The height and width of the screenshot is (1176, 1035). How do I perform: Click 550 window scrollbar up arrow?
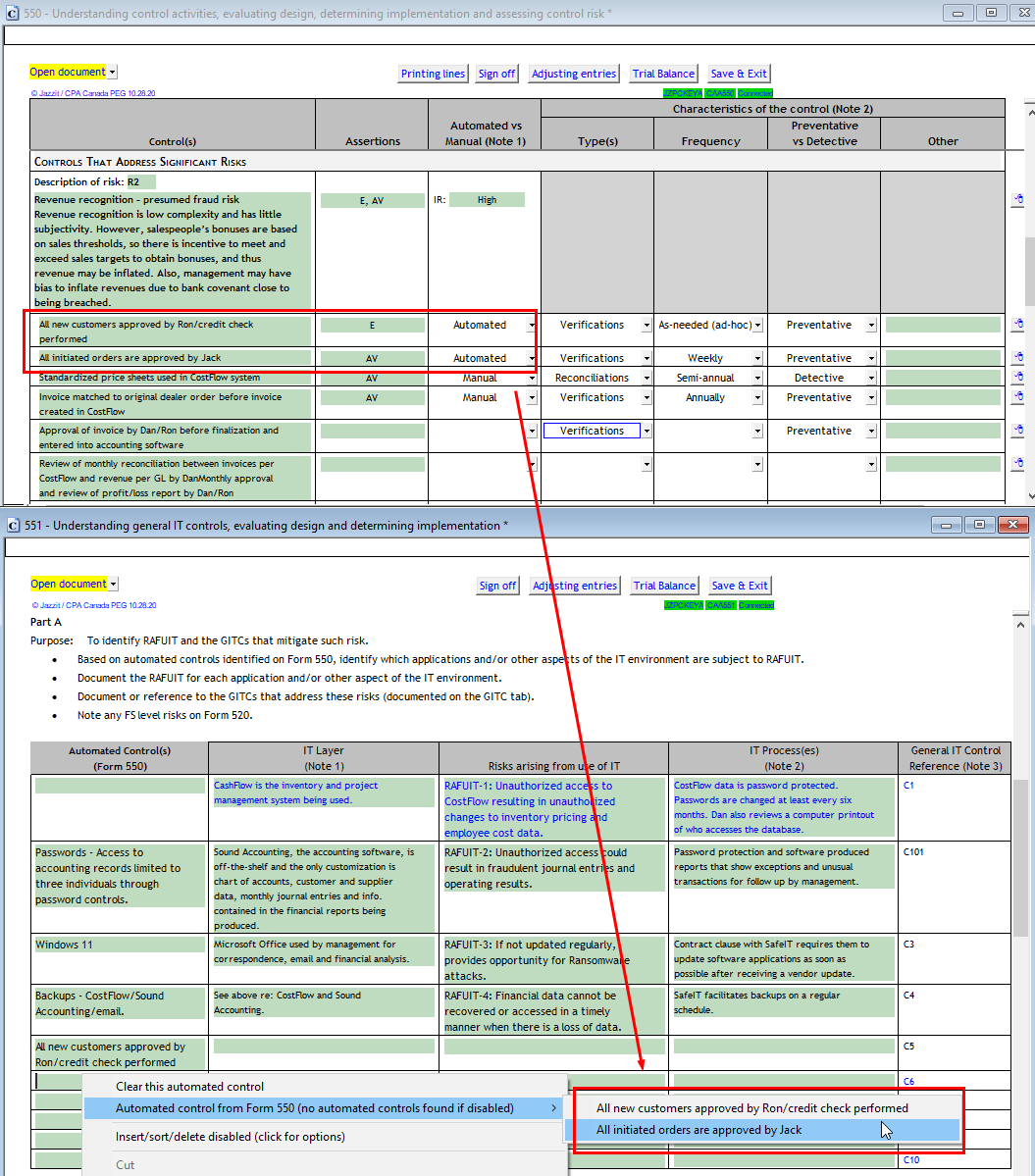(x=1030, y=113)
